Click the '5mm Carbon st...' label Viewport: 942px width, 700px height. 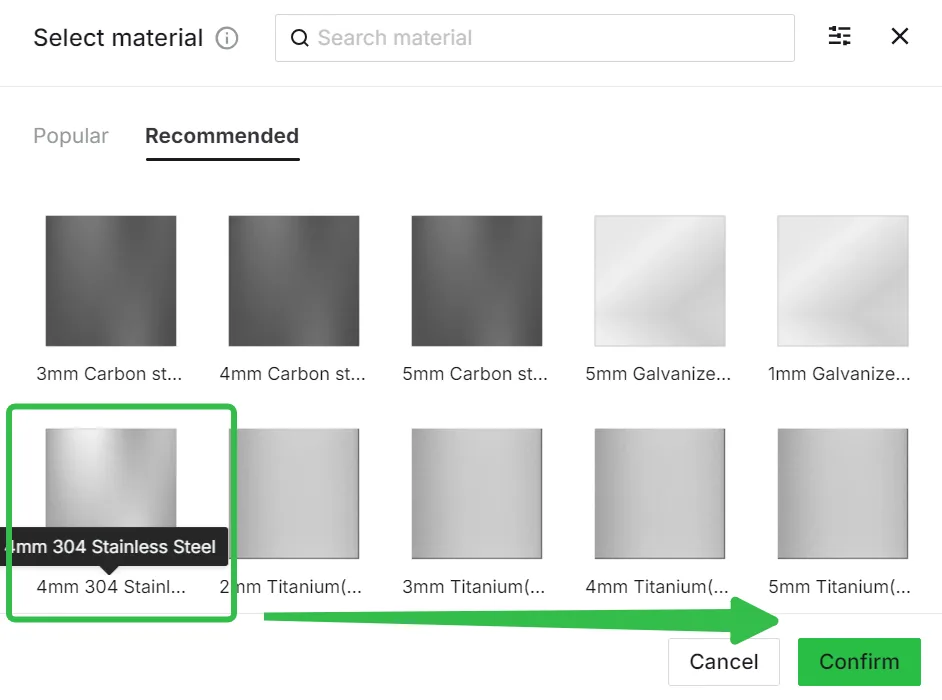coord(475,374)
